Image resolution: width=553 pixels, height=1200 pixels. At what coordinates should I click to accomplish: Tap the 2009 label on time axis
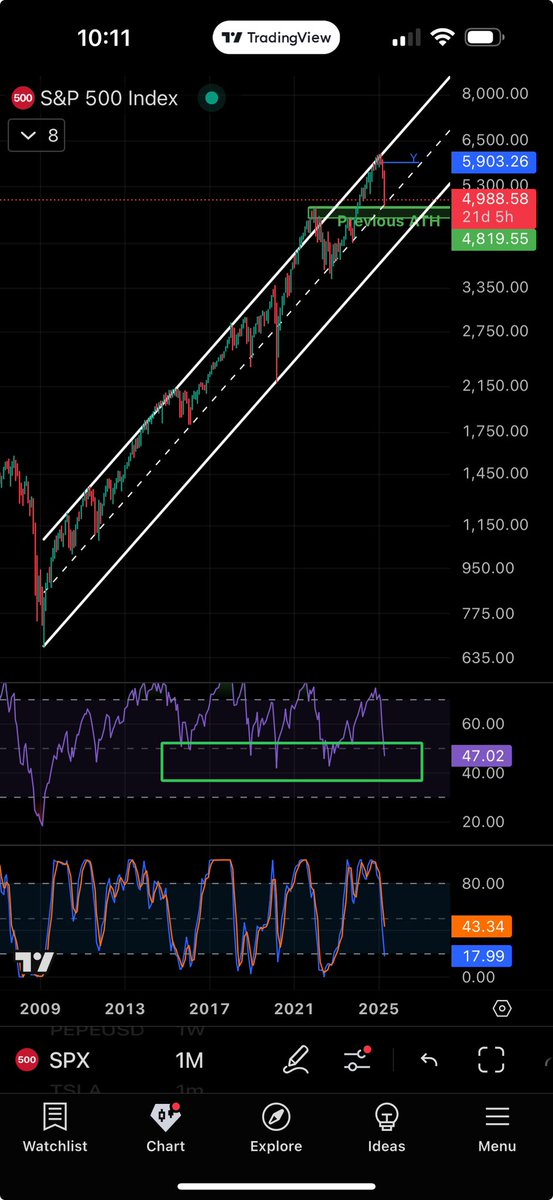point(40,1008)
